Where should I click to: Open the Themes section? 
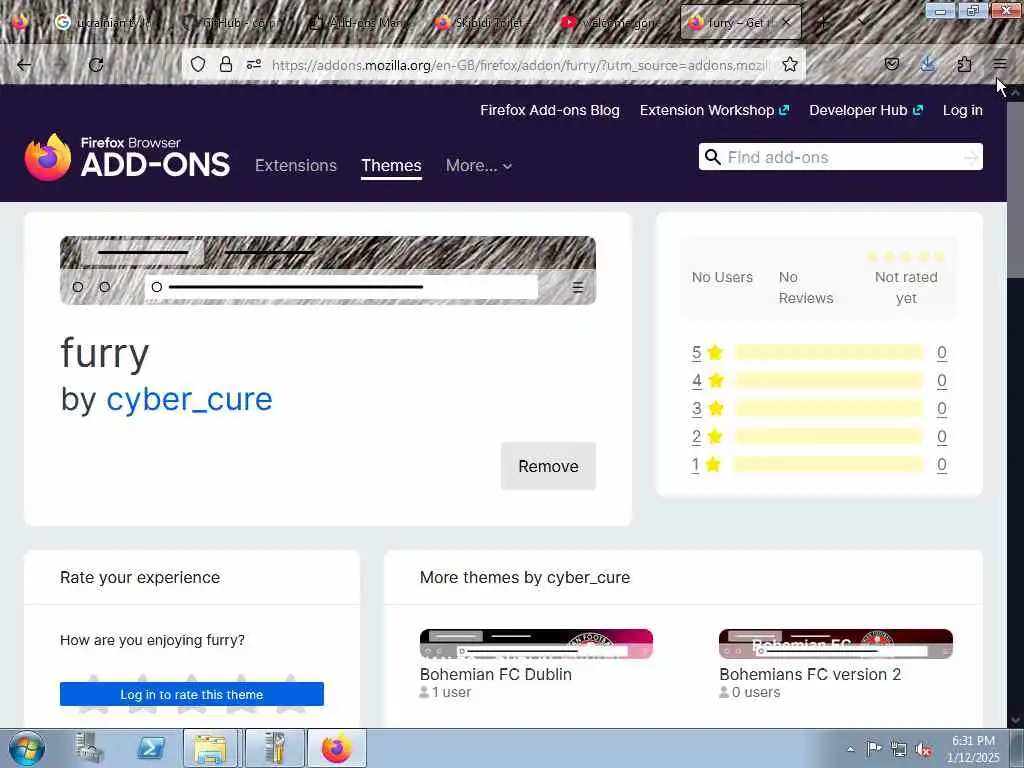[x=391, y=165]
